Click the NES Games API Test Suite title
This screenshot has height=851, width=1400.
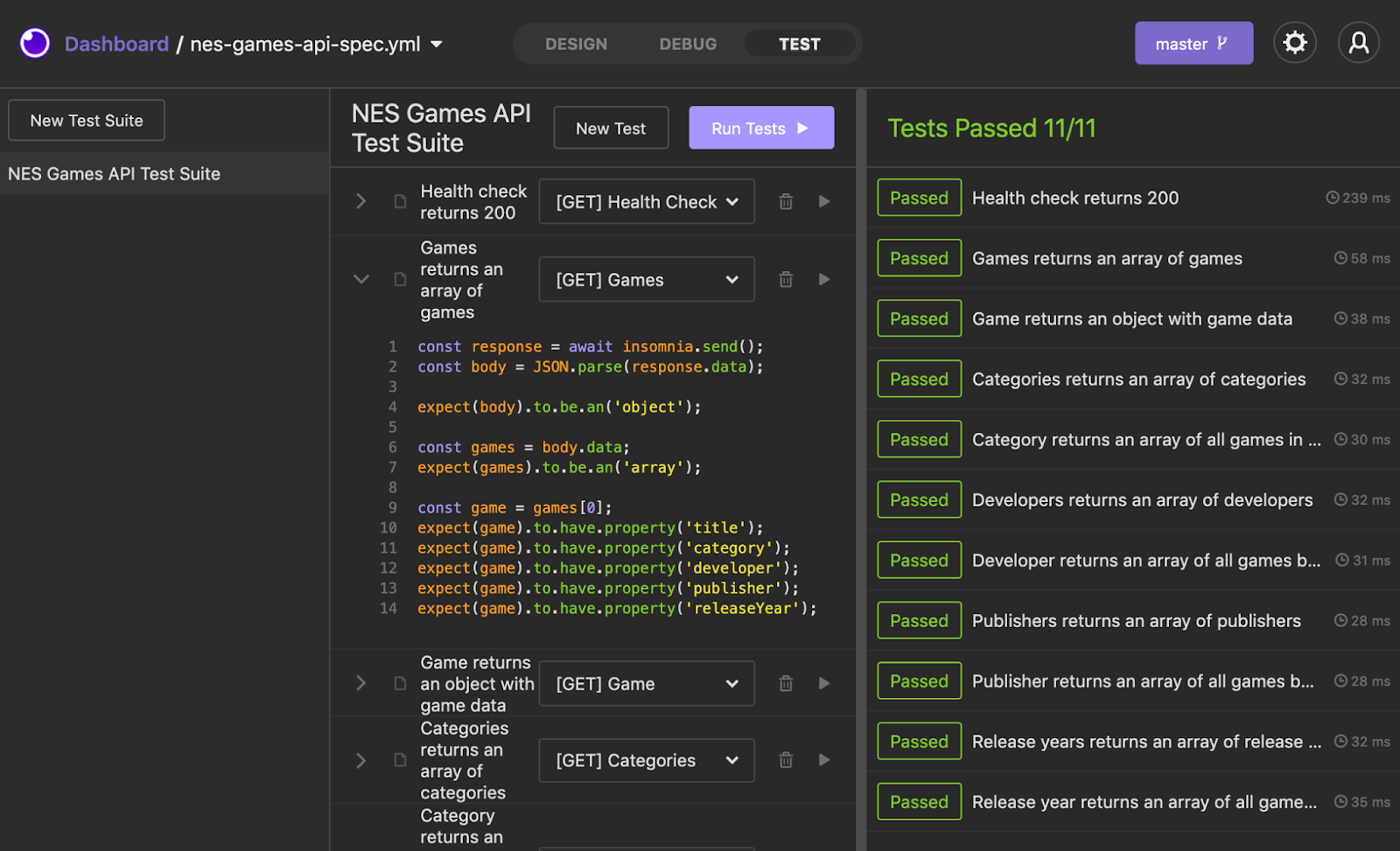[441, 128]
